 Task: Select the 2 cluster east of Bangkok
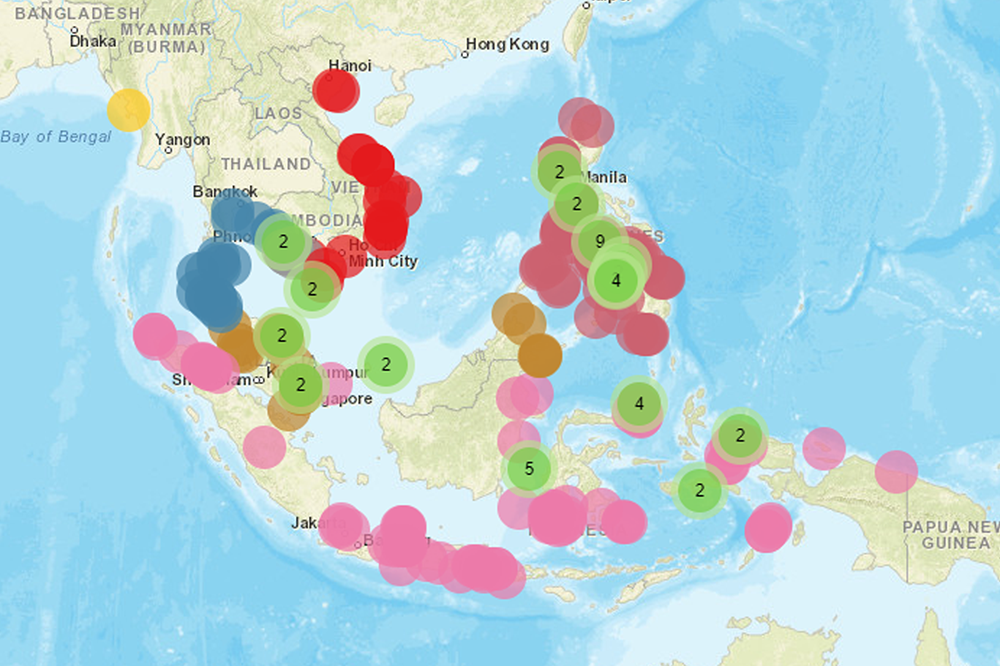(283, 241)
